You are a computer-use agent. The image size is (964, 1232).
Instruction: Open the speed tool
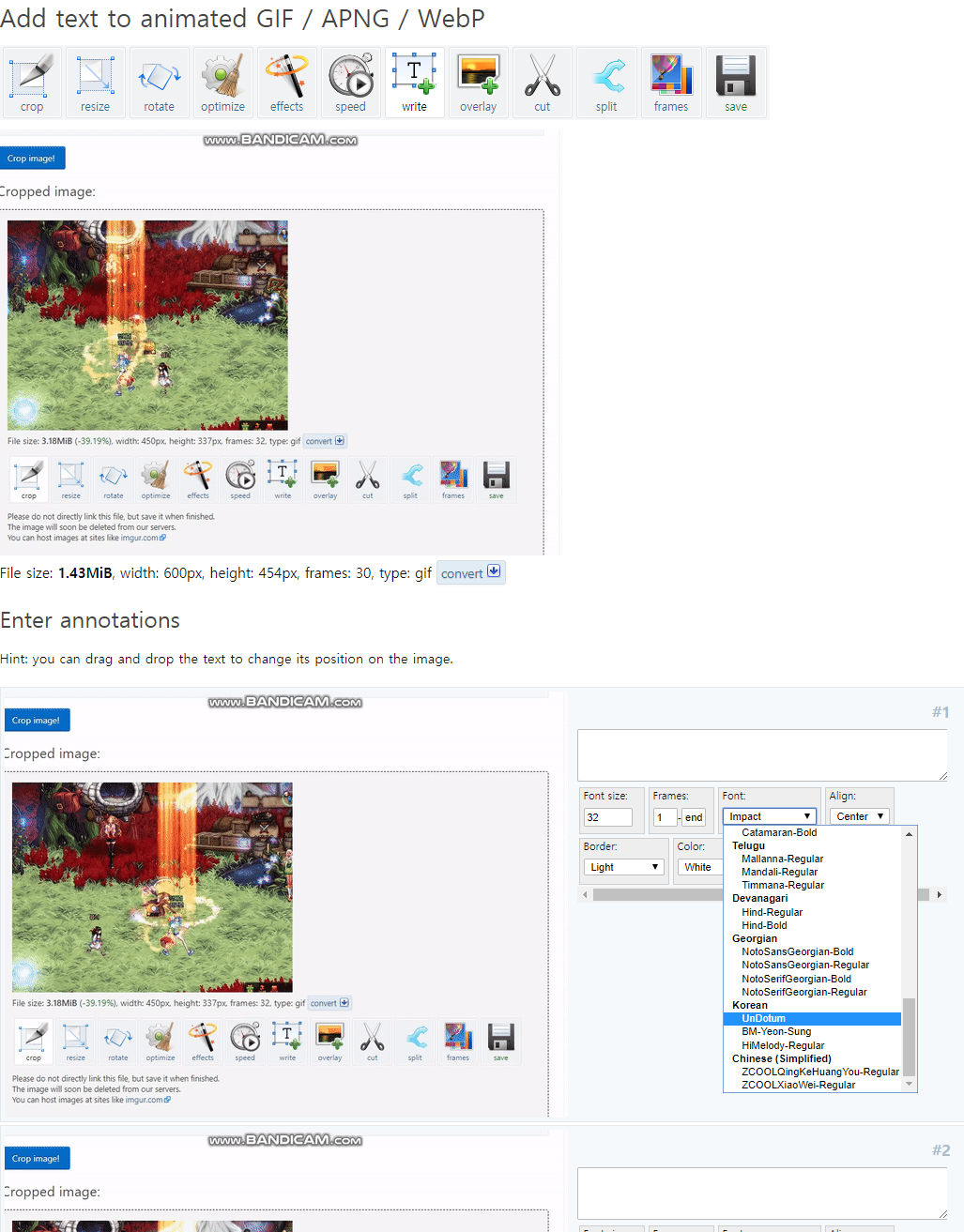point(350,83)
